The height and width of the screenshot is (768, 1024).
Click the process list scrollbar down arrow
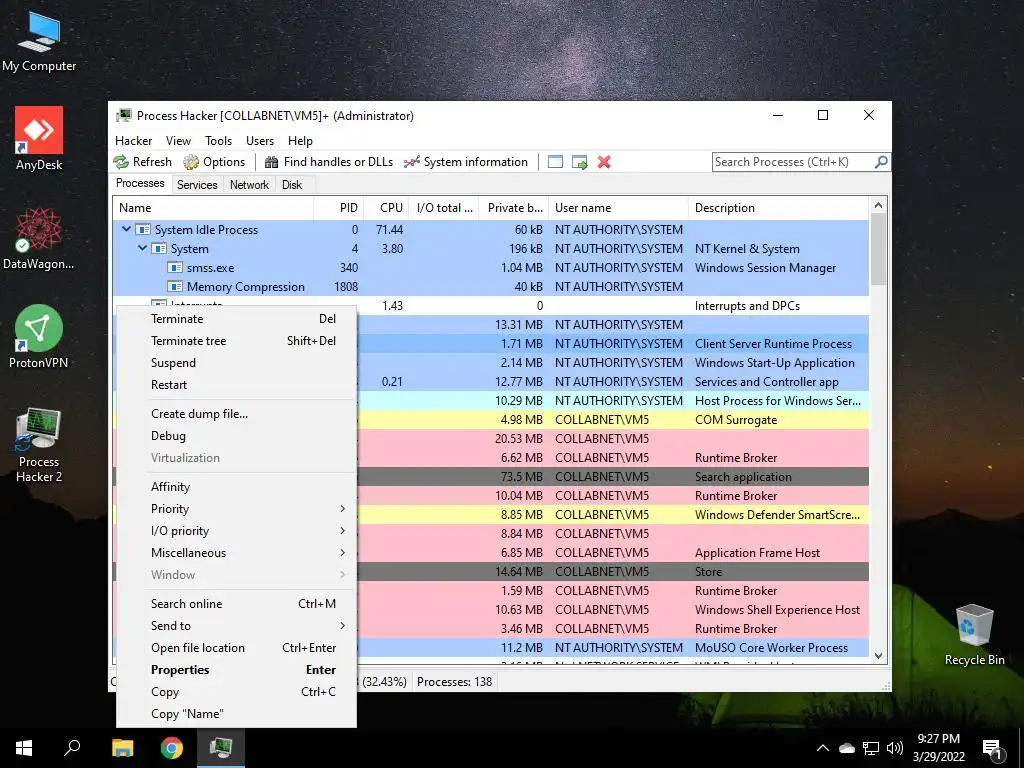(878, 656)
